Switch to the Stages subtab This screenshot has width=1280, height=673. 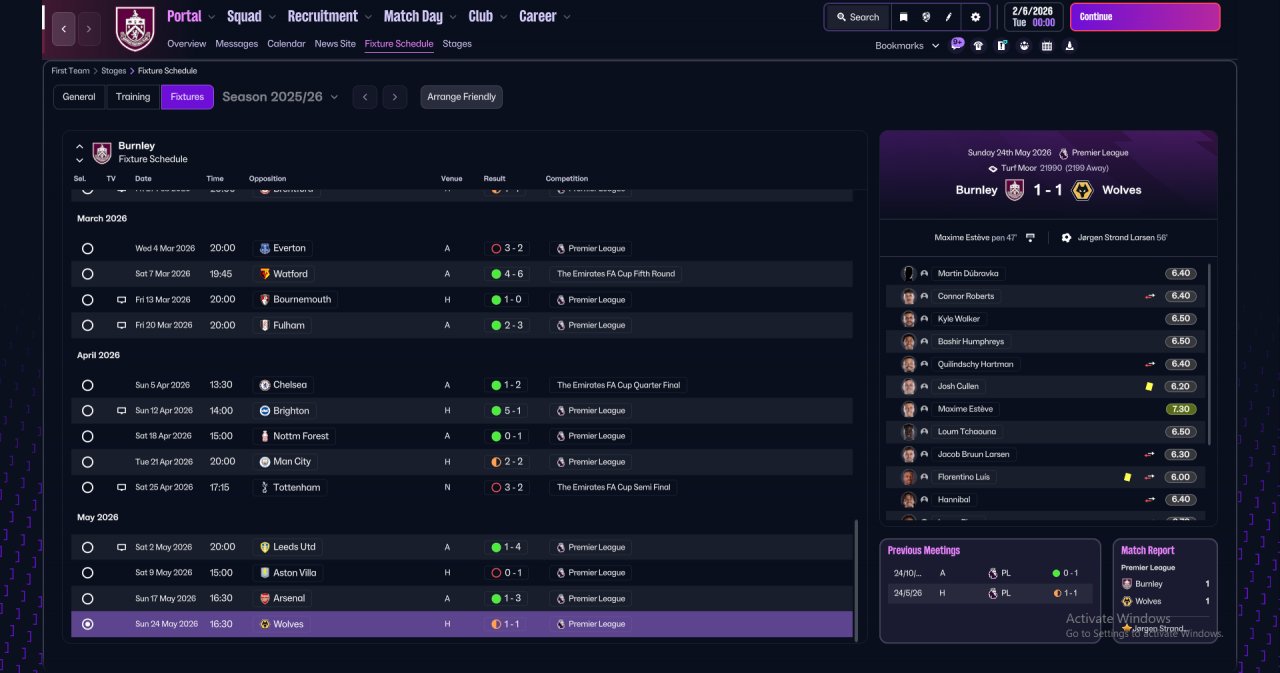pos(457,44)
